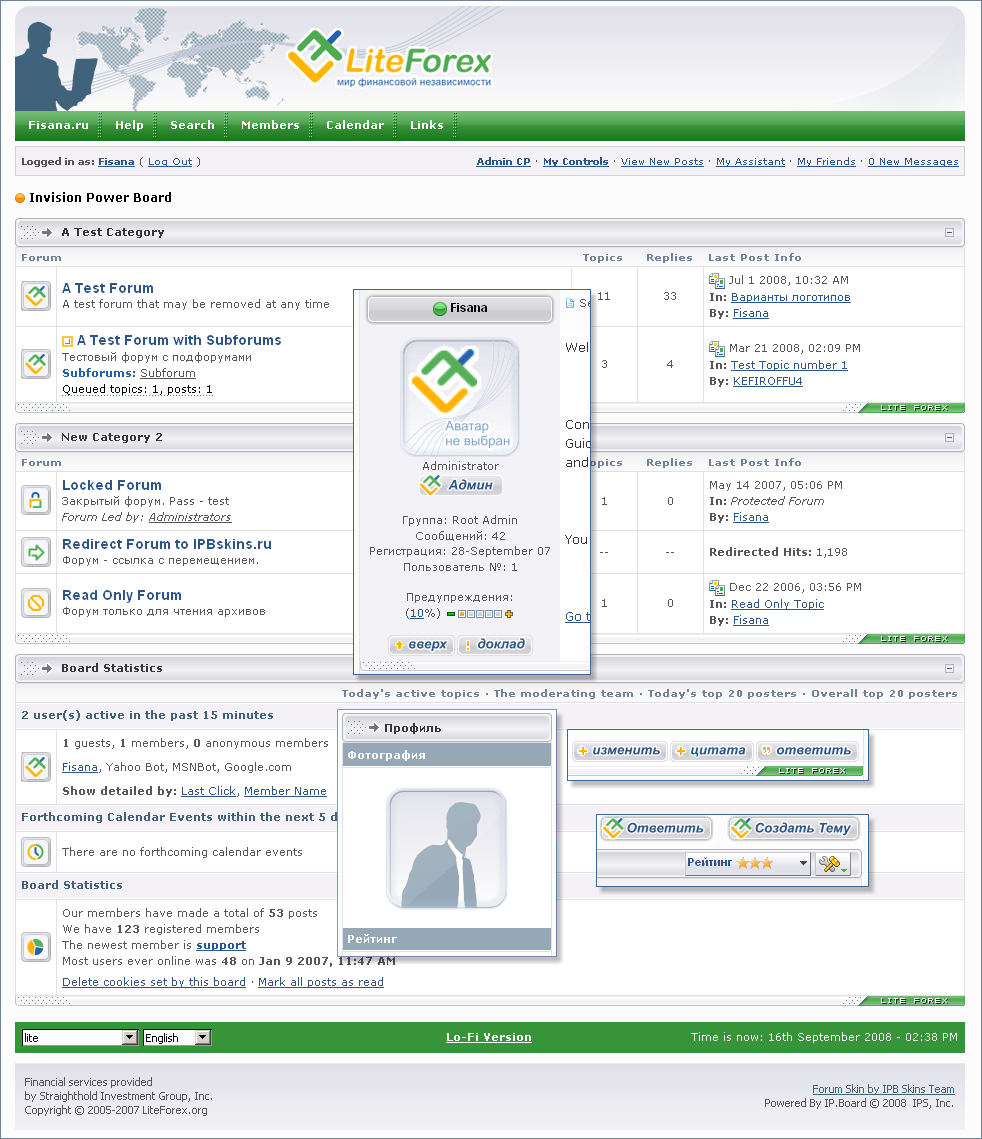This screenshot has height=1139, width=982.
Task: Open the Help navigation item
Action: (129, 125)
